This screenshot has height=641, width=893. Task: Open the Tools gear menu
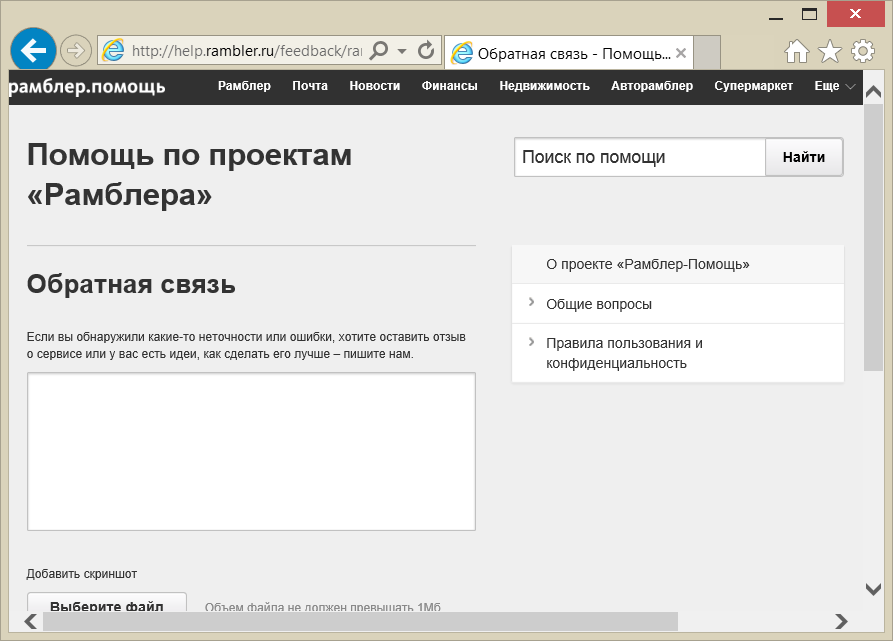863,51
